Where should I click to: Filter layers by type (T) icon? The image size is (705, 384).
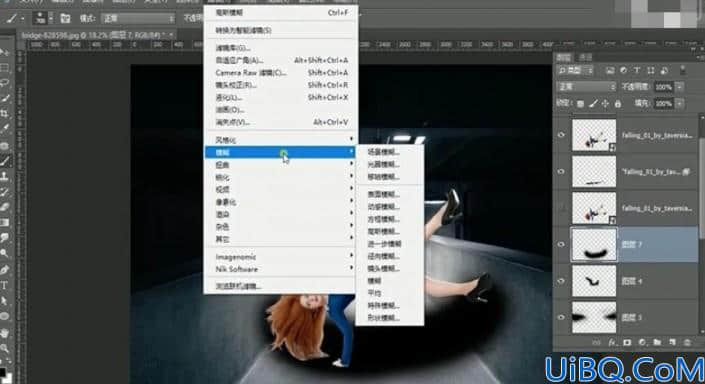[637, 70]
